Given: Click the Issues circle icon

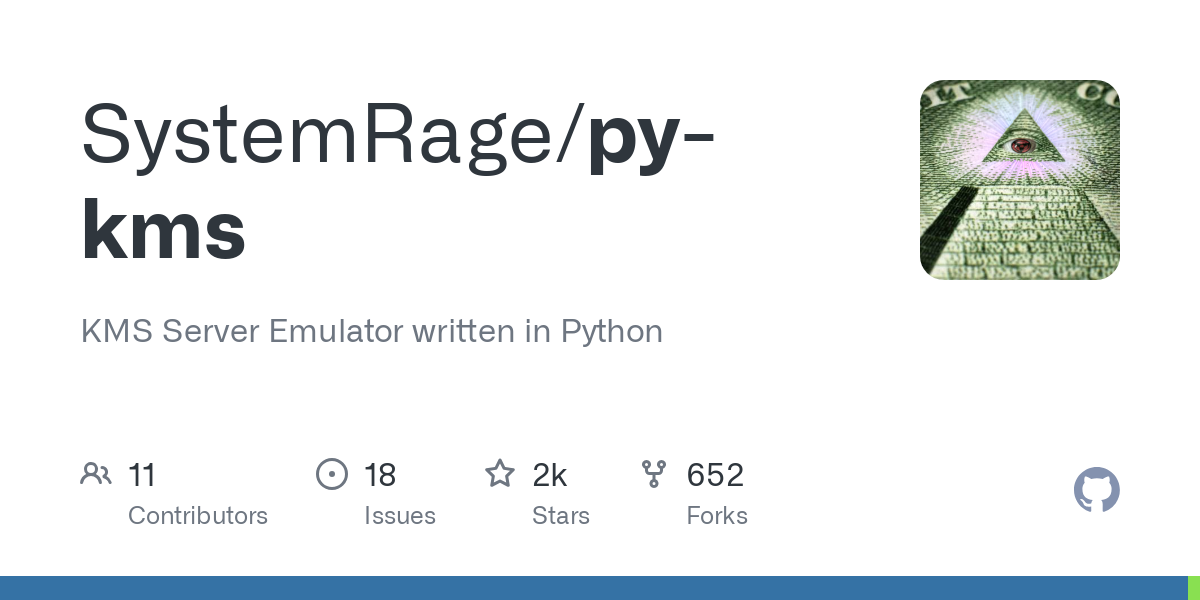Looking at the screenshot, I should pos(332,474).
